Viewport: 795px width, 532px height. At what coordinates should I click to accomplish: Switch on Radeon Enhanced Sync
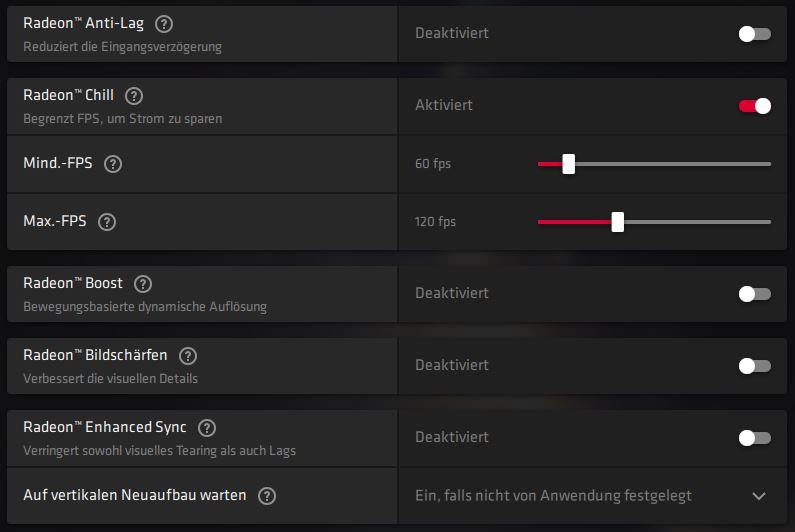pyautogui.click(x=754, y=438)
